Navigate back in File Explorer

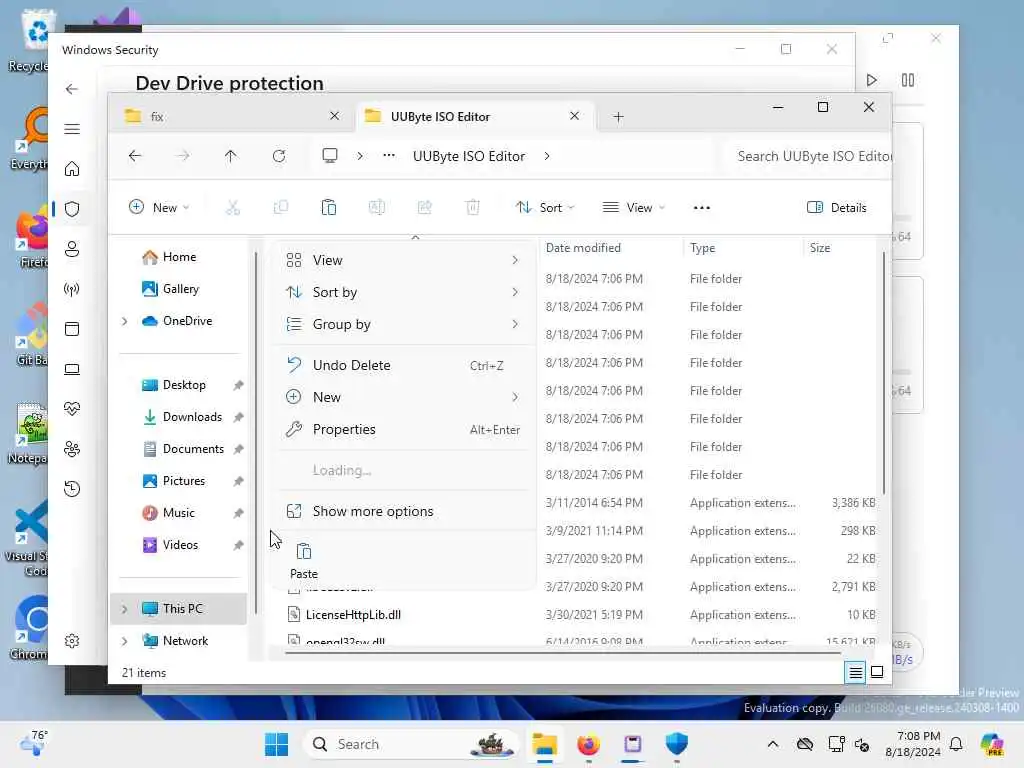pyautogui.click(x=135, y=156)
